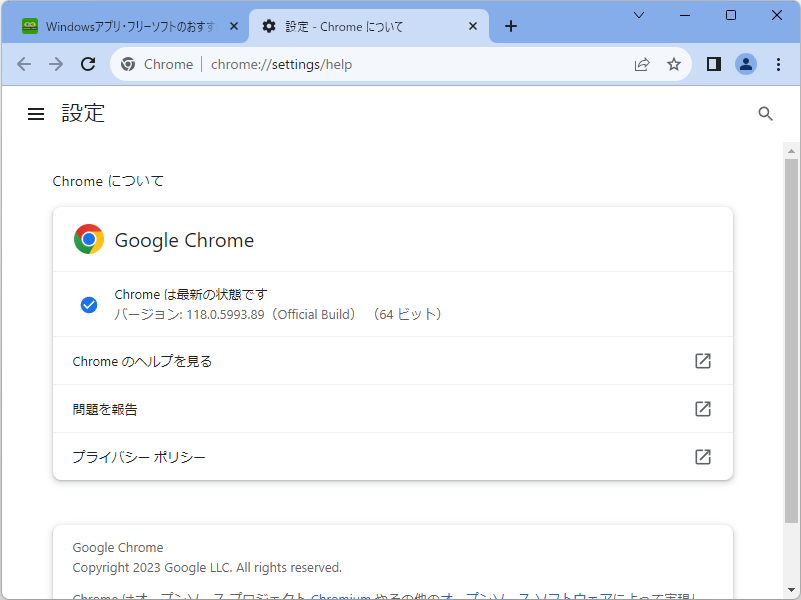The height and width of the screenshot is (600, 801).
Task: Click the share icon in the address bar
Action: [642, 63]
